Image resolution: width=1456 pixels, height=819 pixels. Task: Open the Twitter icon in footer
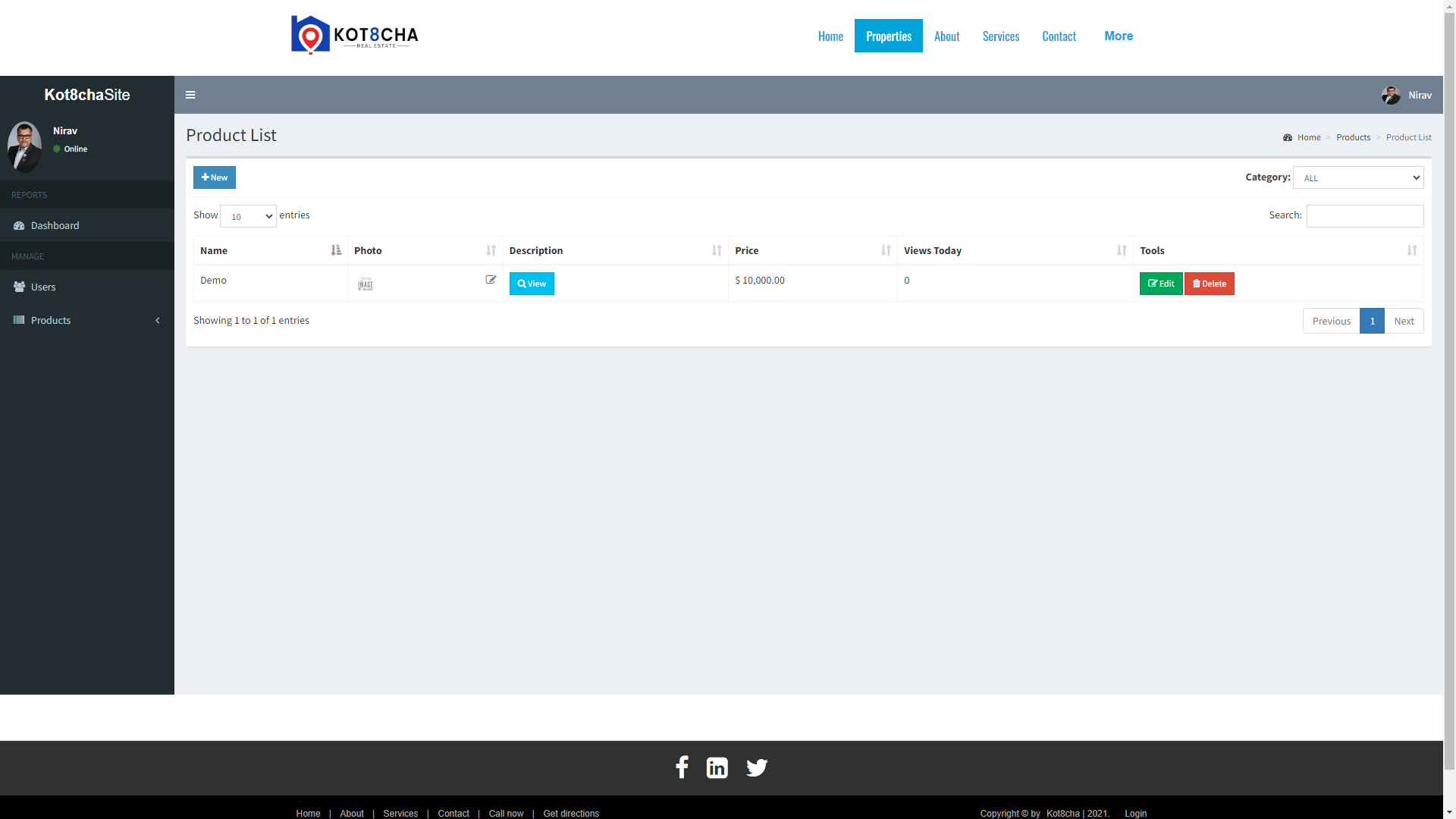(x=757, y=767)
